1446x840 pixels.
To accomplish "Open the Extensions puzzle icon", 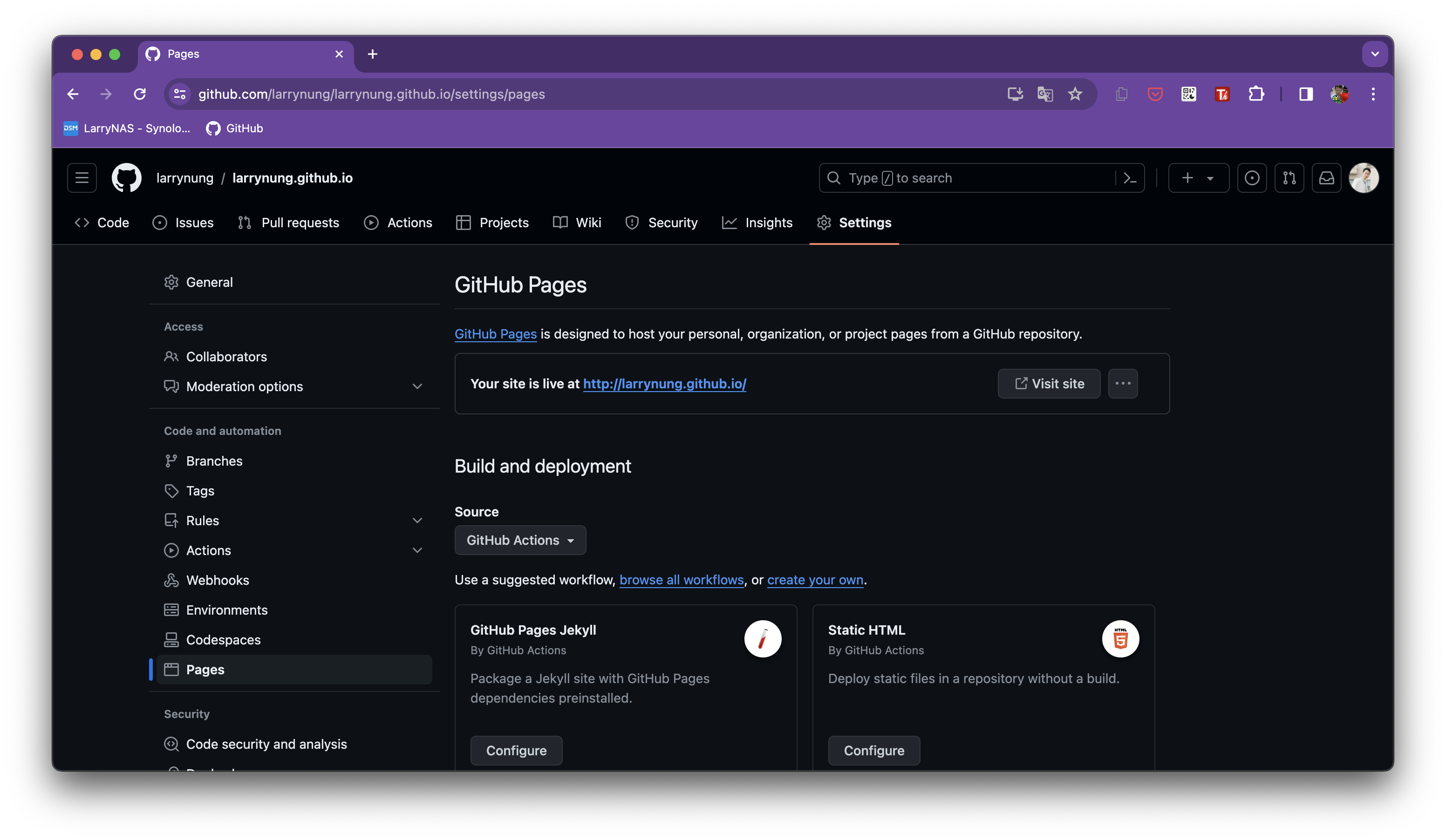I will pyautogui.click(x=1256, y=94).
